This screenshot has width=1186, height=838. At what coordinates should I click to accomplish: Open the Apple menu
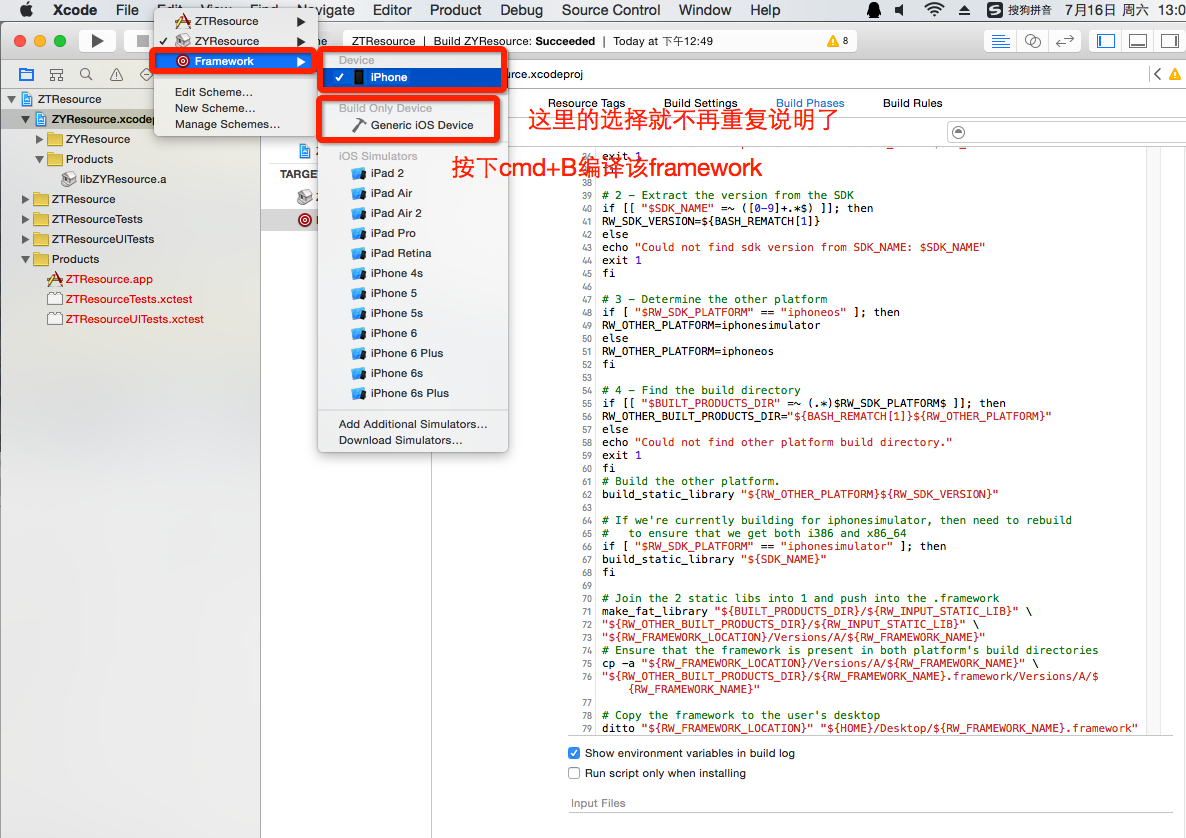(x=26, y=10)
